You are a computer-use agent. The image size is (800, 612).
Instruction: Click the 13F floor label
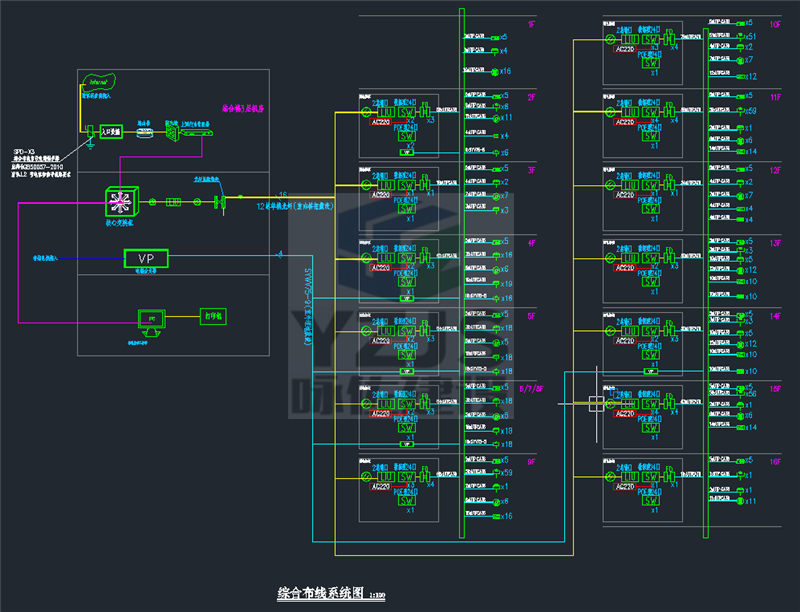tap(776, 243)
